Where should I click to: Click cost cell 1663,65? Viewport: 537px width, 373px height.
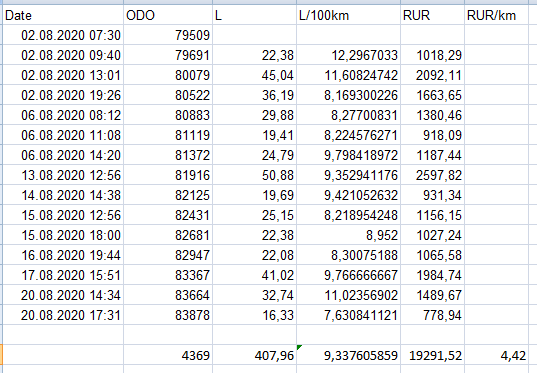pyautogui.click(x=432, y=95)
